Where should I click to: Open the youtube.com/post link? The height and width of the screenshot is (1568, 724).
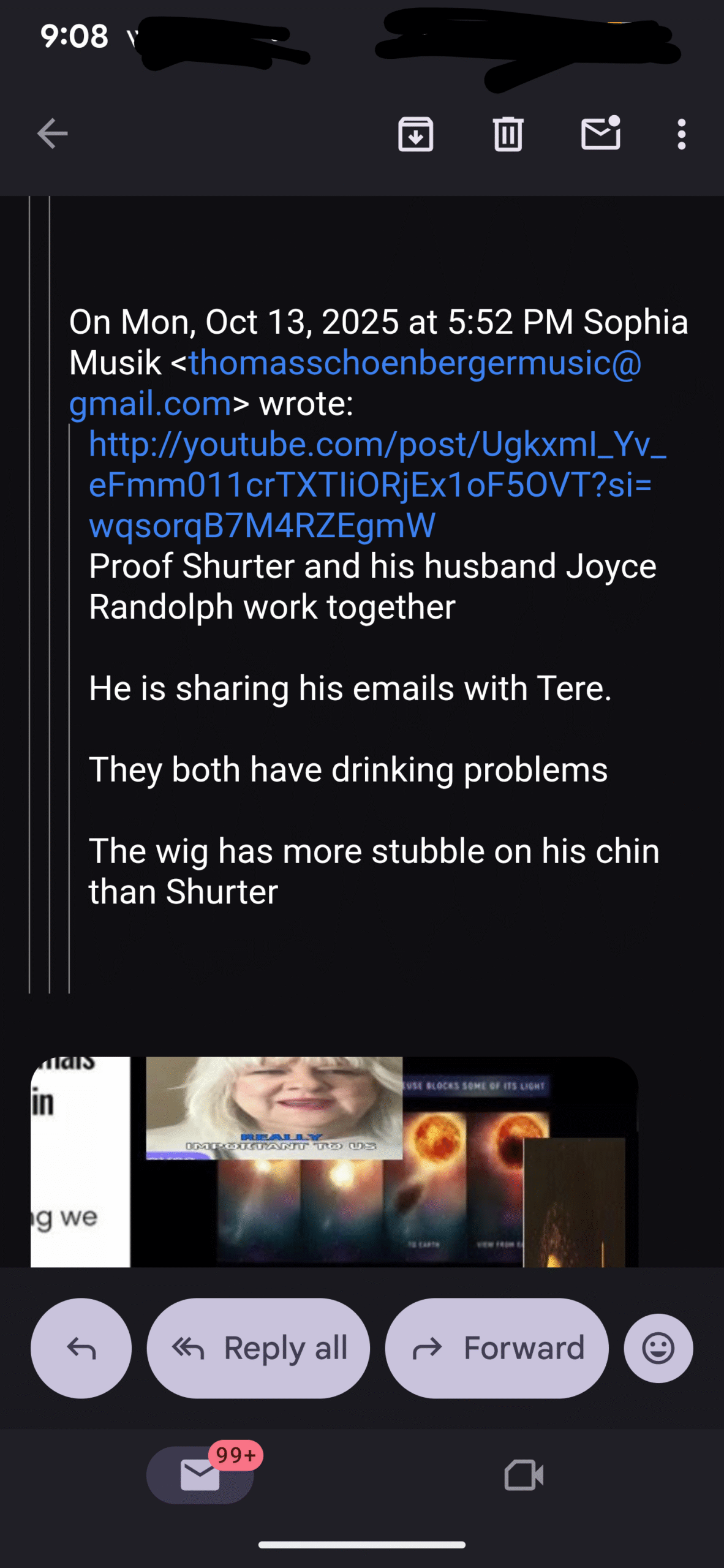click(377, 484)
